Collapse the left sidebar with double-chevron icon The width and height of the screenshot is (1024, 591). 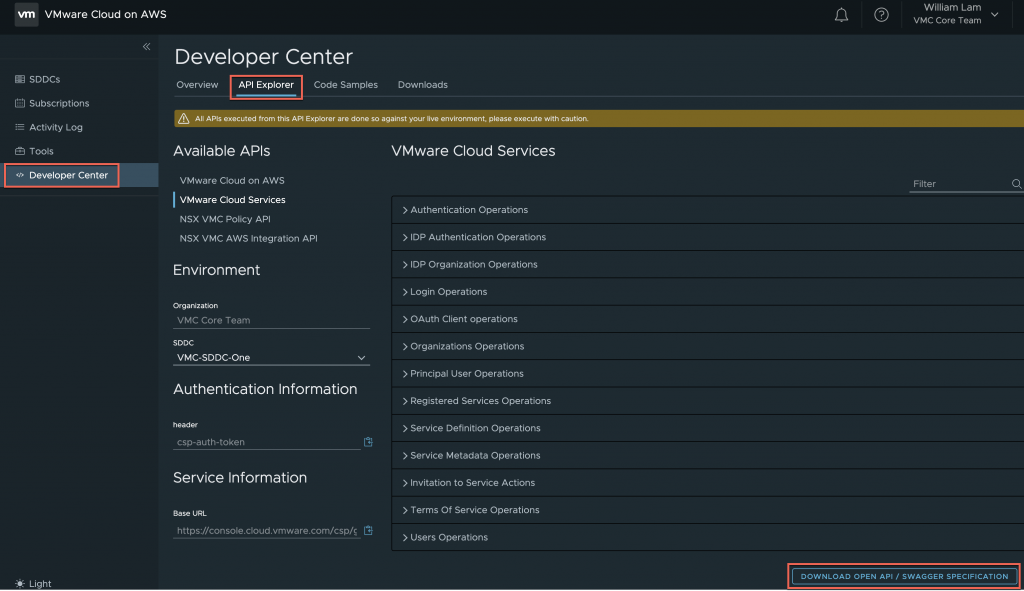[x=146, y=47]
